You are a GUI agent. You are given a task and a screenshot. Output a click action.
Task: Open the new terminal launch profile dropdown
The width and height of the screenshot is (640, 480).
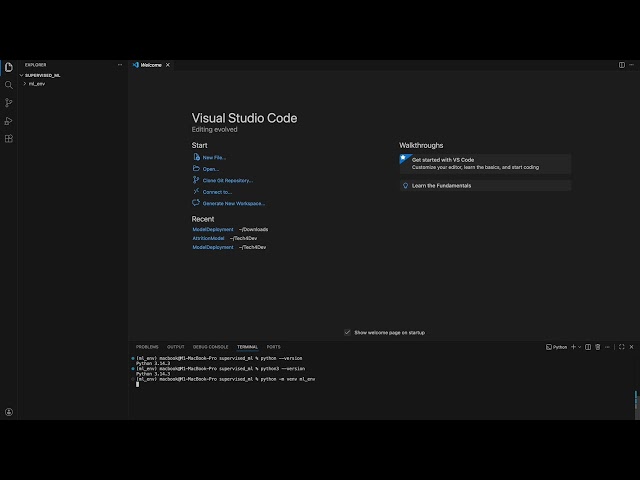(x=580, y=347)
